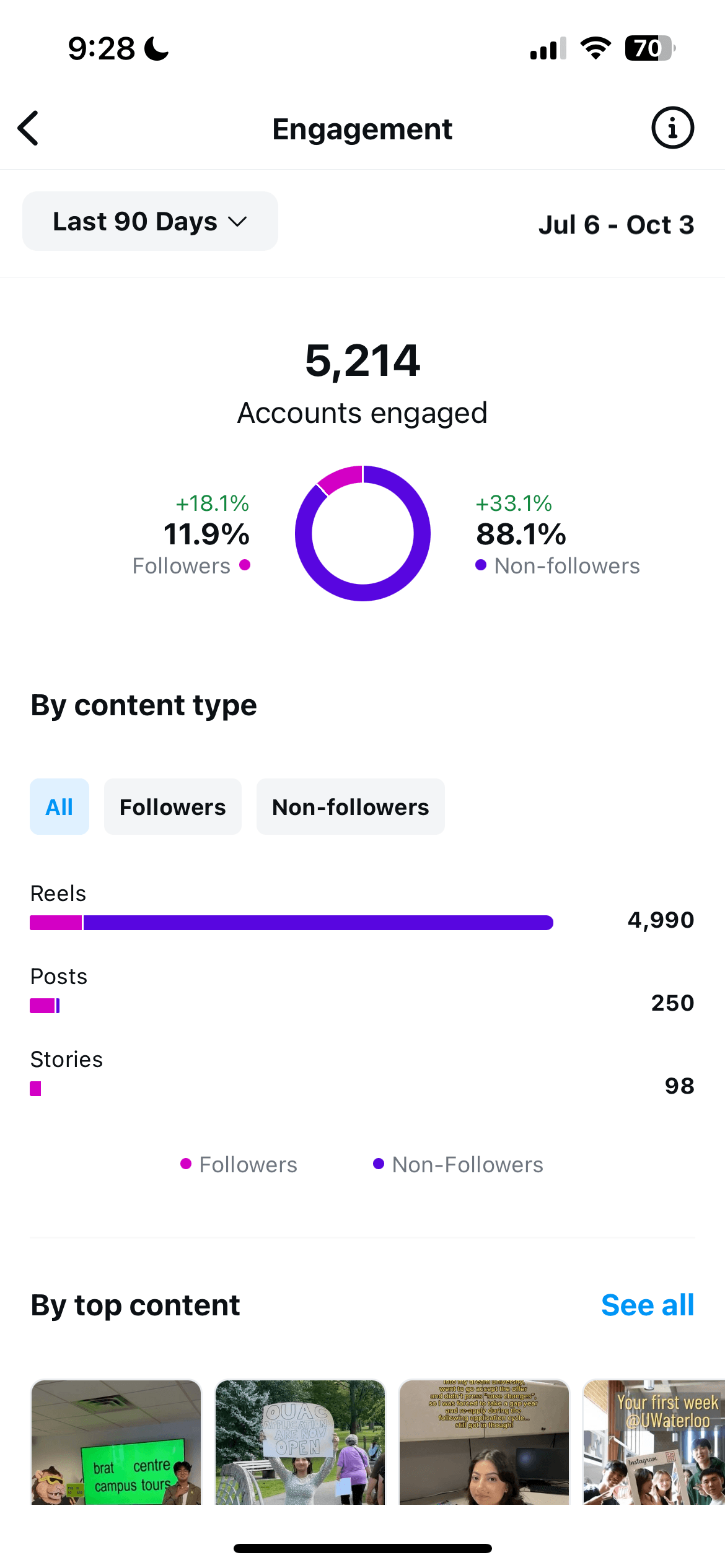725x1568 pixels.
Task: Open the brat centre campus tours thumbnail
Action: (x=116, y=1442)
